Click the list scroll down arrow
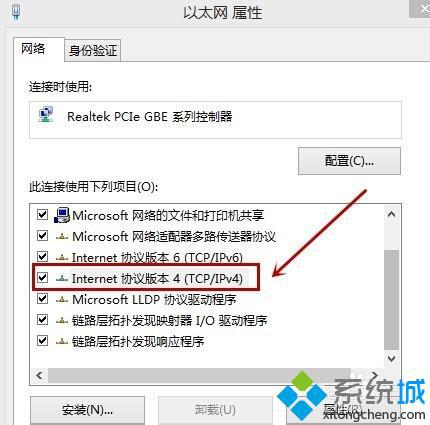The width and height of the screenshot is (430, 425). pos(391,359)
